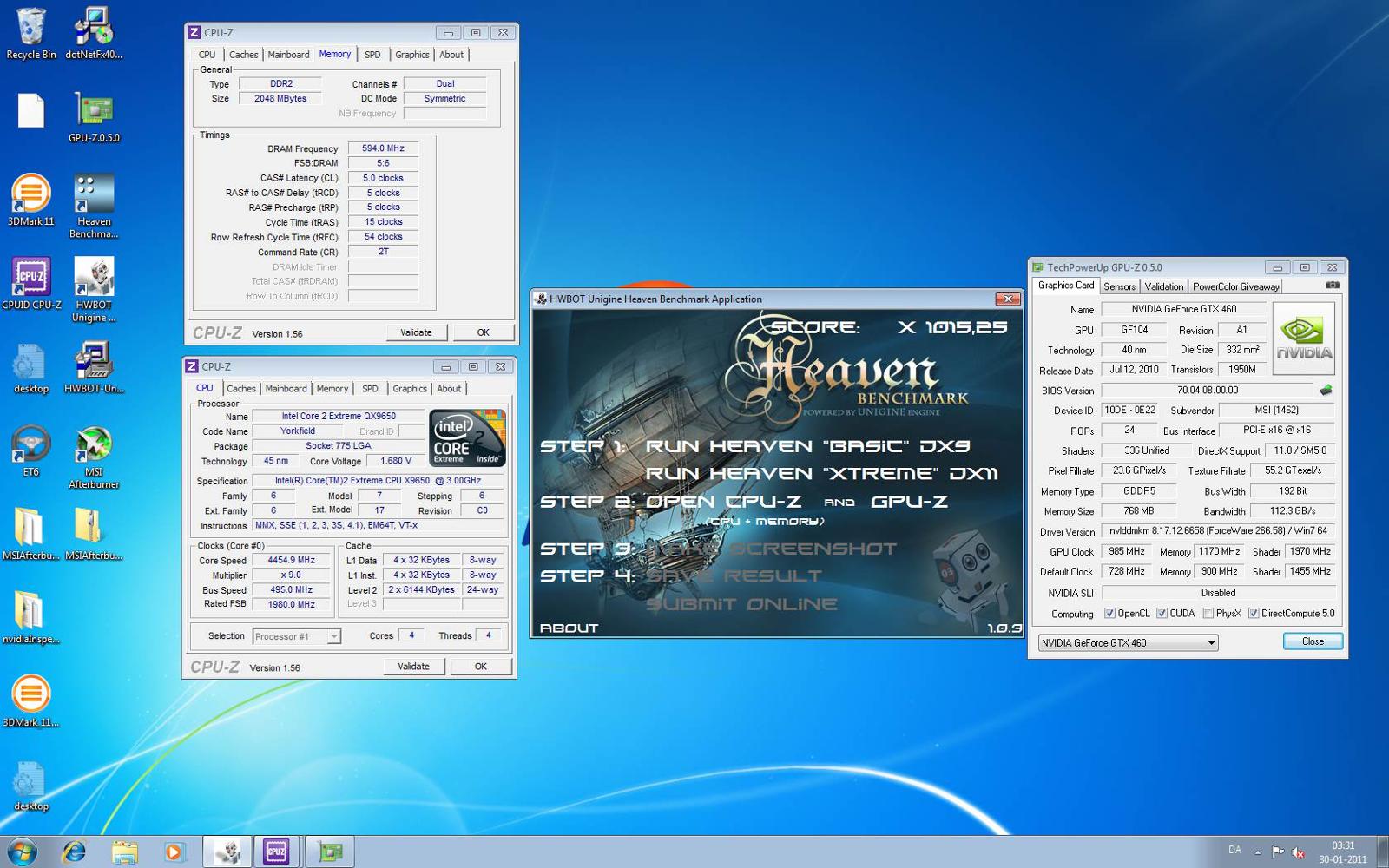1389x868 pixels.
Task: Open Windows Media Player taskbar icon
Action: [x=174, y=852]
